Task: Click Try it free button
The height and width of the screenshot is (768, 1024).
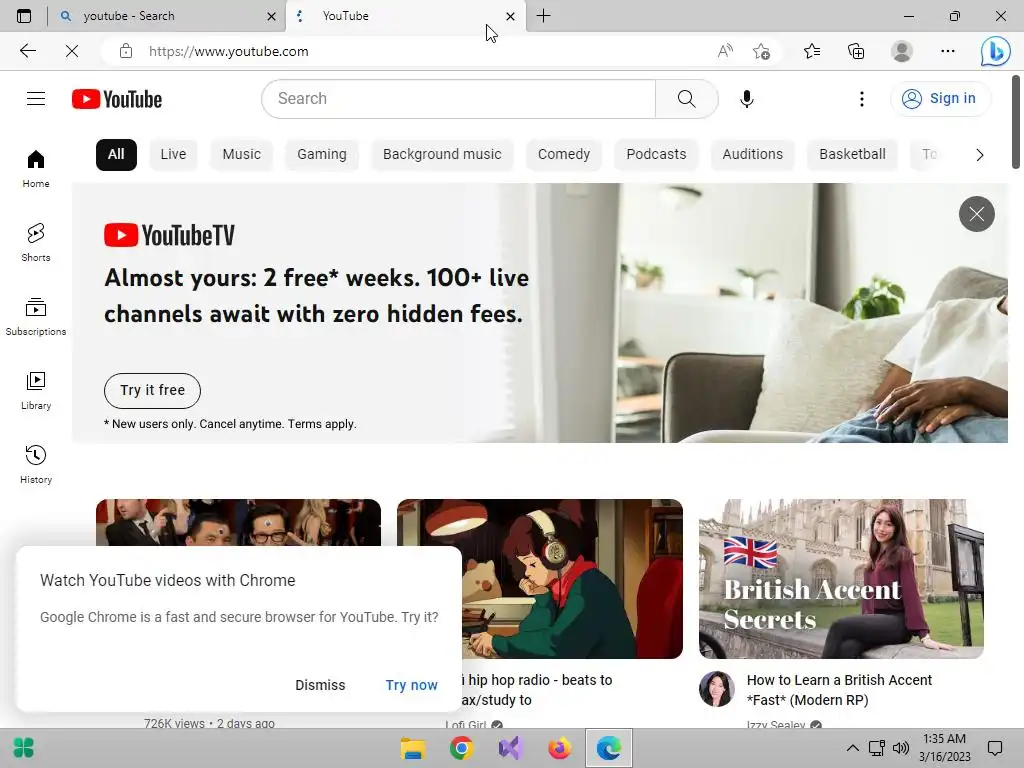Action: coord(152,391)
